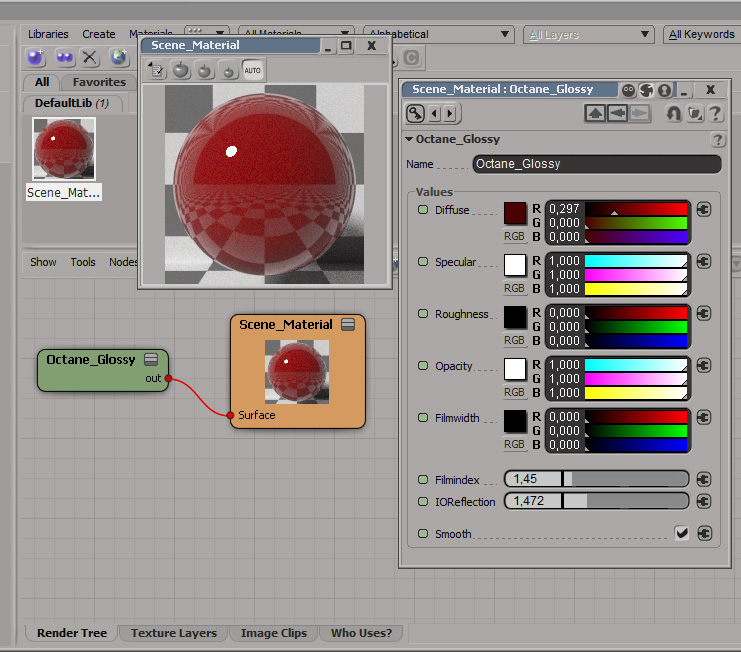
Task: Click Smooth connection plug icon
Action: [x=704, y=533]
